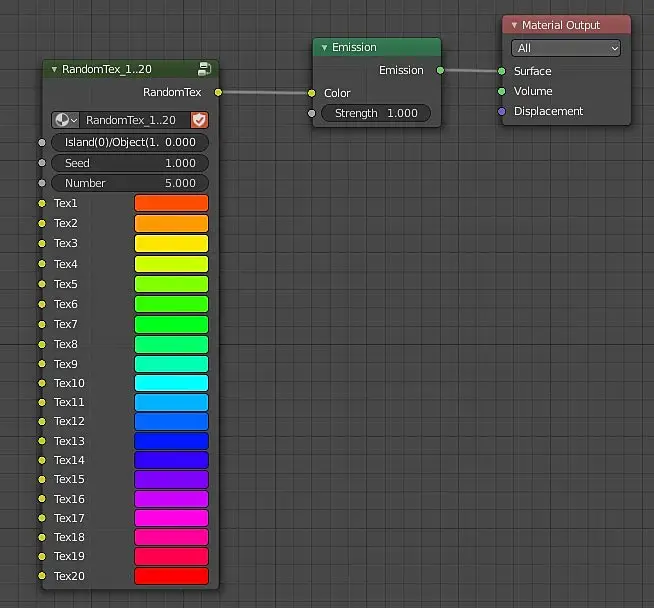The image size is (654, 608).
Task: Click the Tex1 input socket
Action: point(42,203)
